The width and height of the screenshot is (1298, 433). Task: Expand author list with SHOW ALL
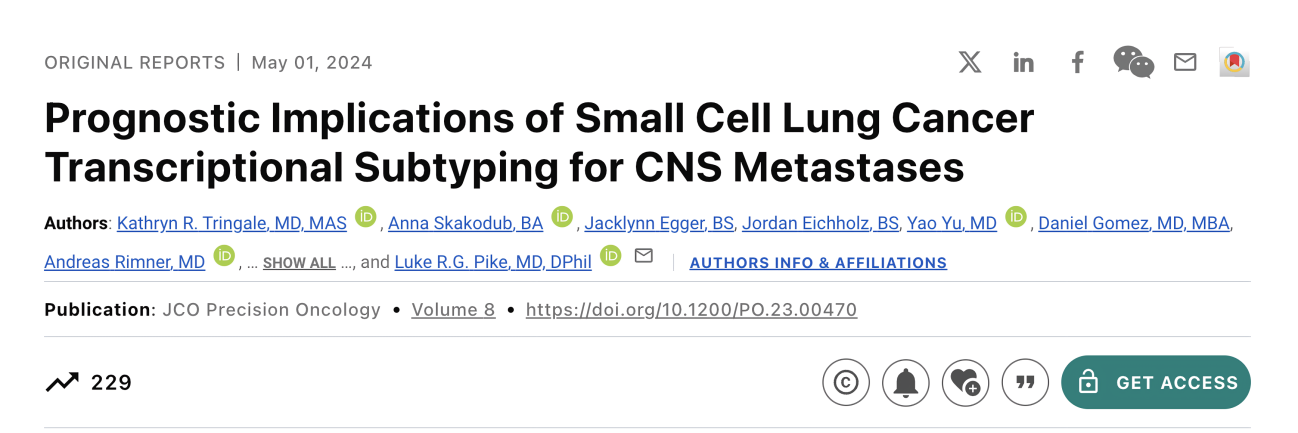[x=299, y=263]
